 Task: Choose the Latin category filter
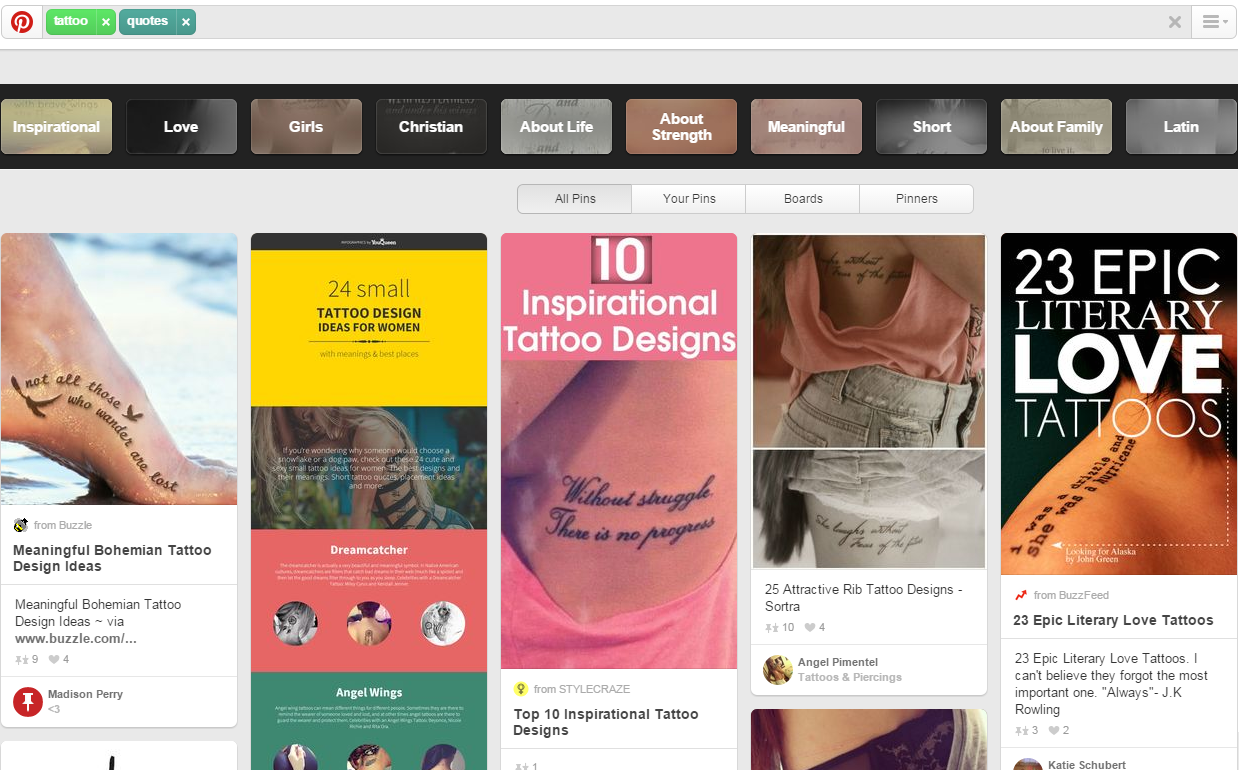[1181, 127]
